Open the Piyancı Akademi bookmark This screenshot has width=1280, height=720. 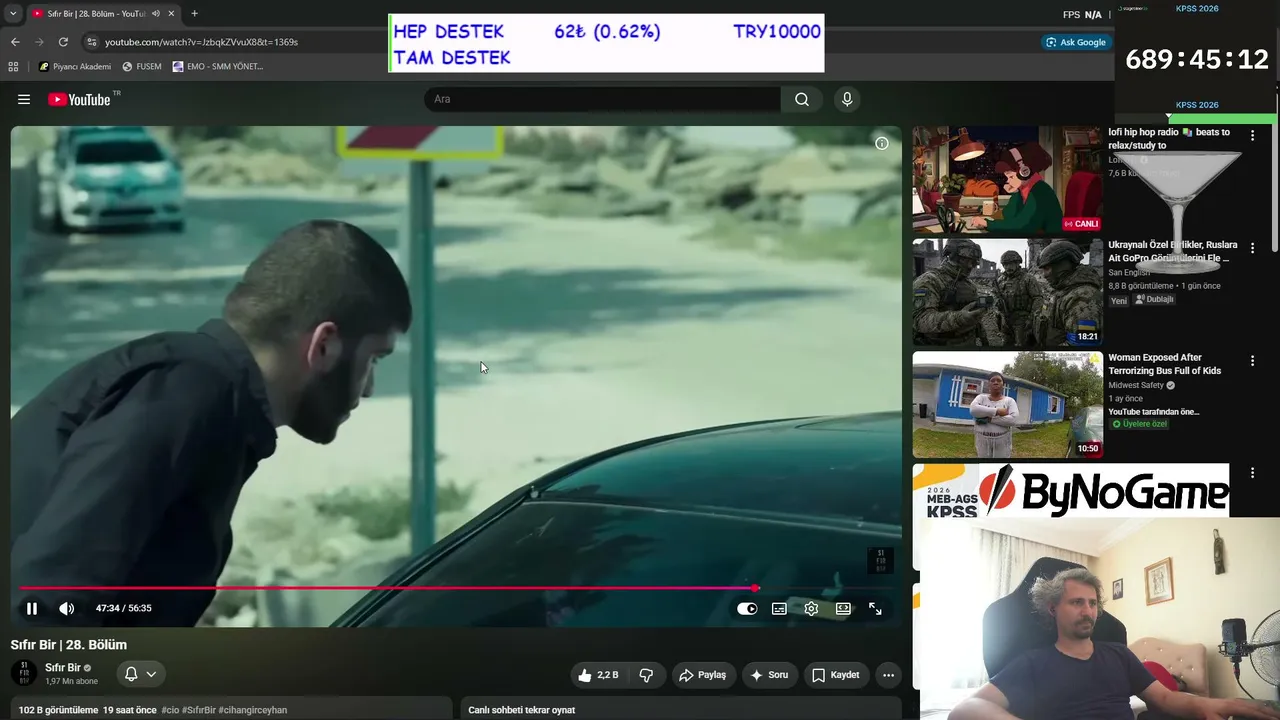(75, 67)
